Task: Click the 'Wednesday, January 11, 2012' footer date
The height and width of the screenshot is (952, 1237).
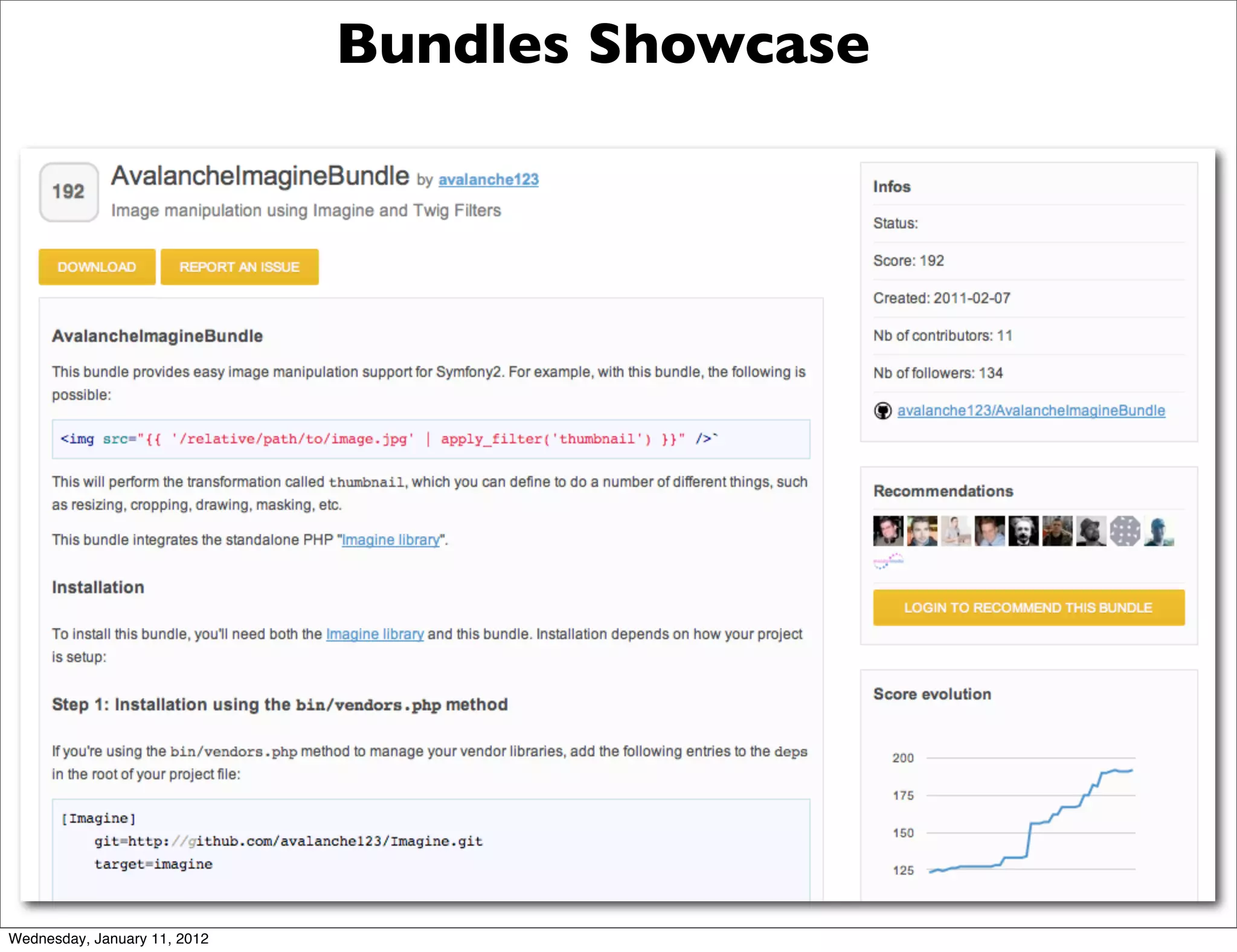Action: coord(109,939)
